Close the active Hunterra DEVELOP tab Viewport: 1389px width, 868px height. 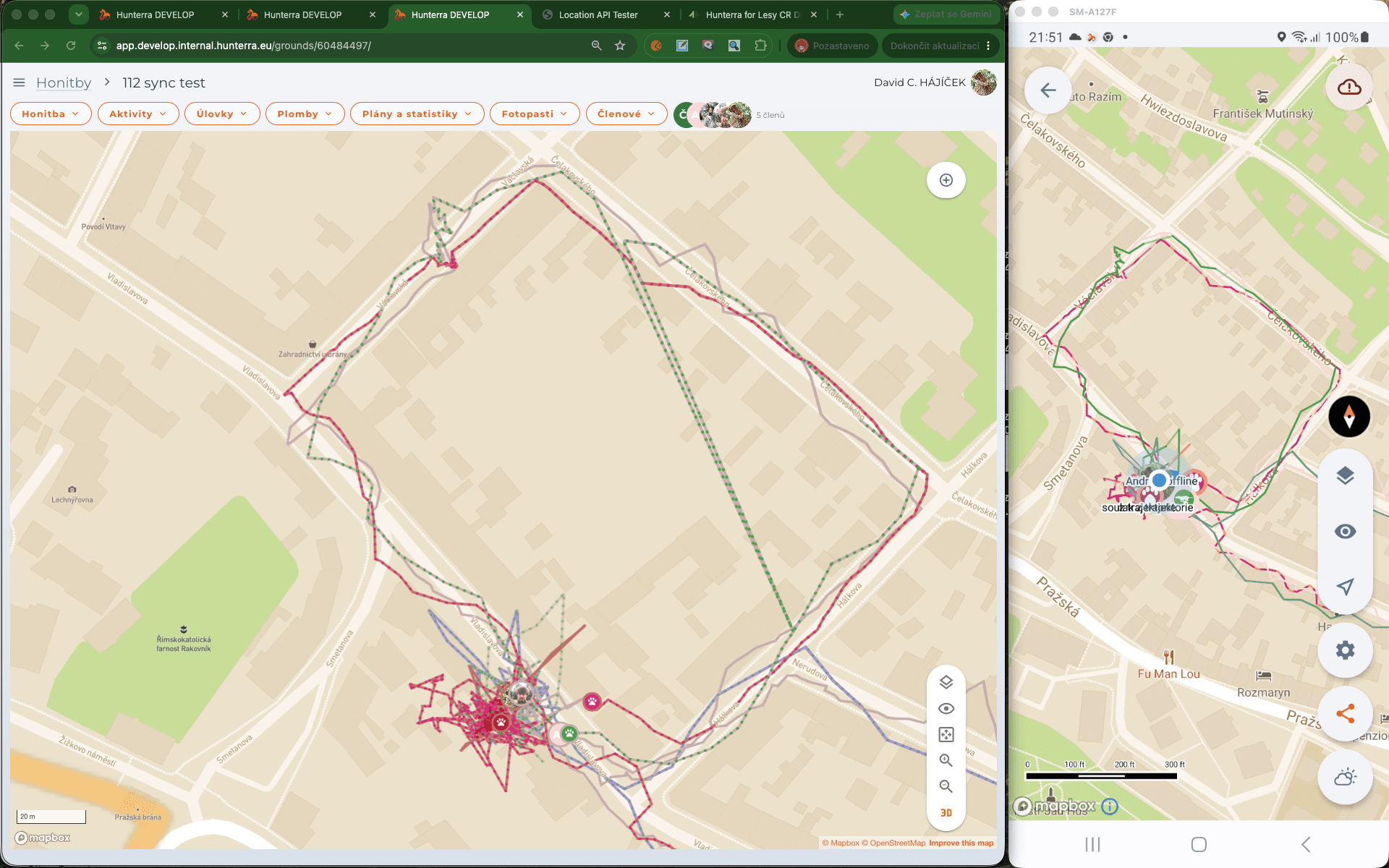(x=519, y=14)
